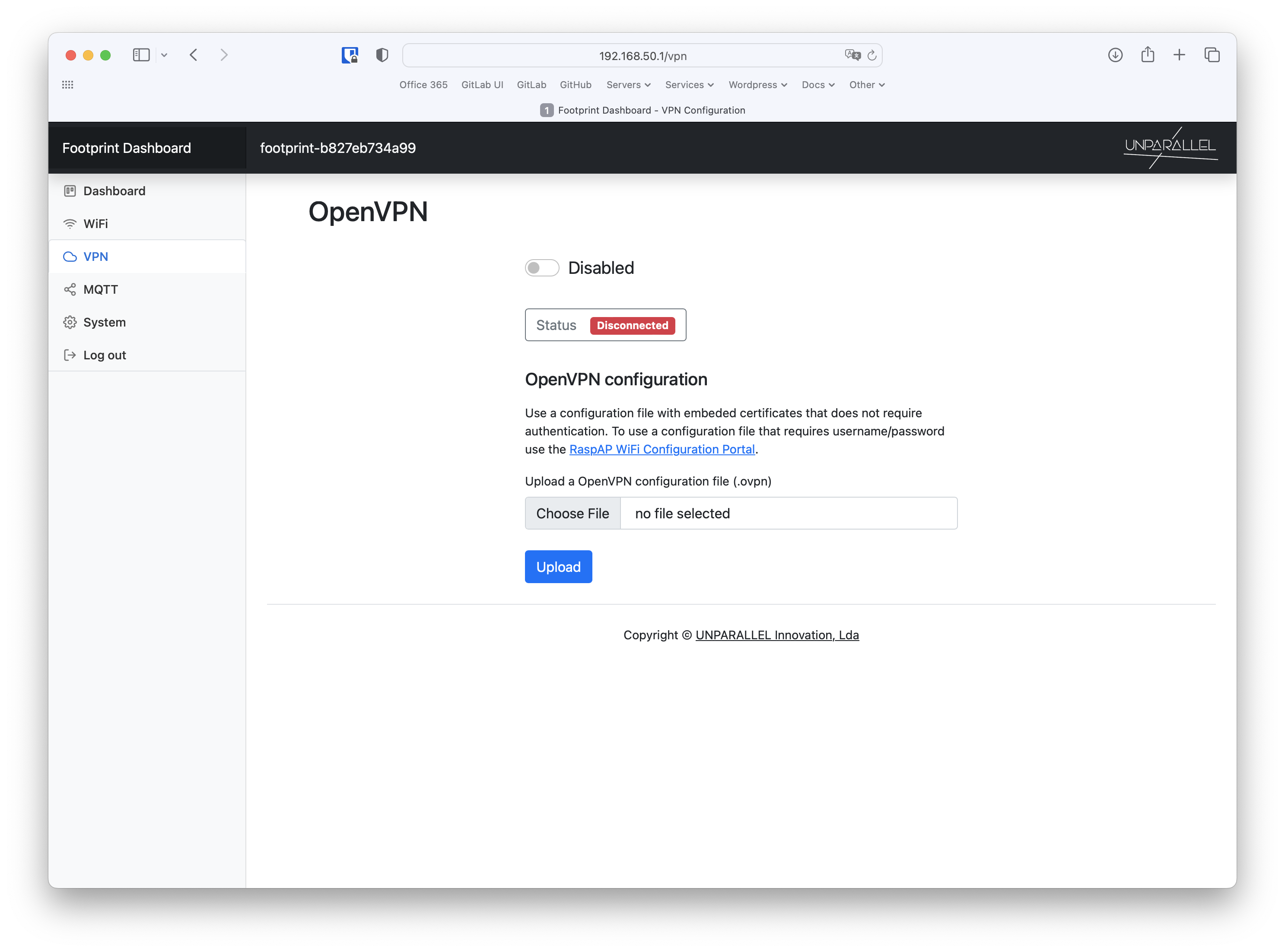This screenshot has width=1285, height=952.
Task: Expand the Servers bookmarks folder
Action: [628, 85]
